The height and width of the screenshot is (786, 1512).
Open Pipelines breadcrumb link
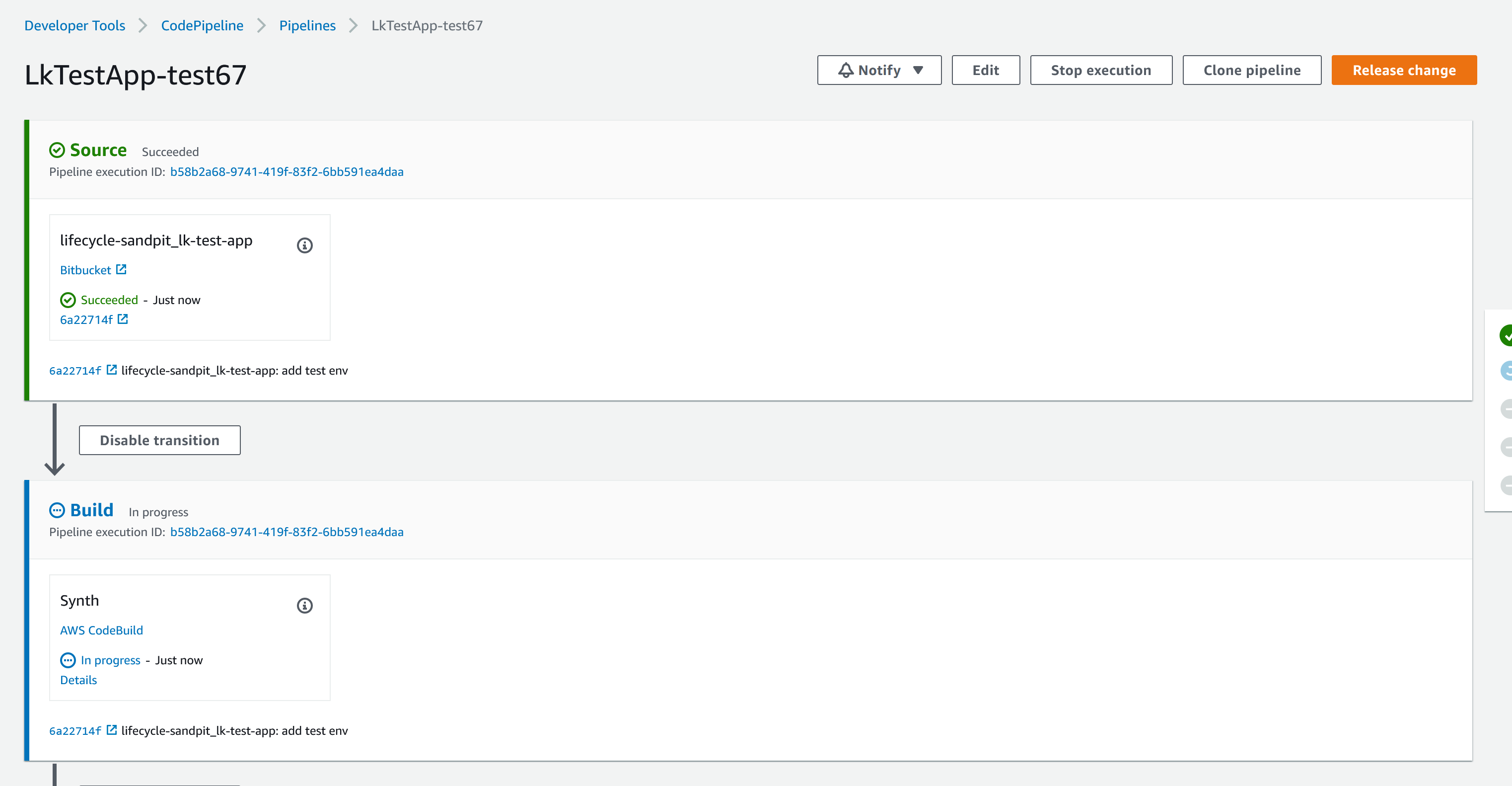coord(307,26)
